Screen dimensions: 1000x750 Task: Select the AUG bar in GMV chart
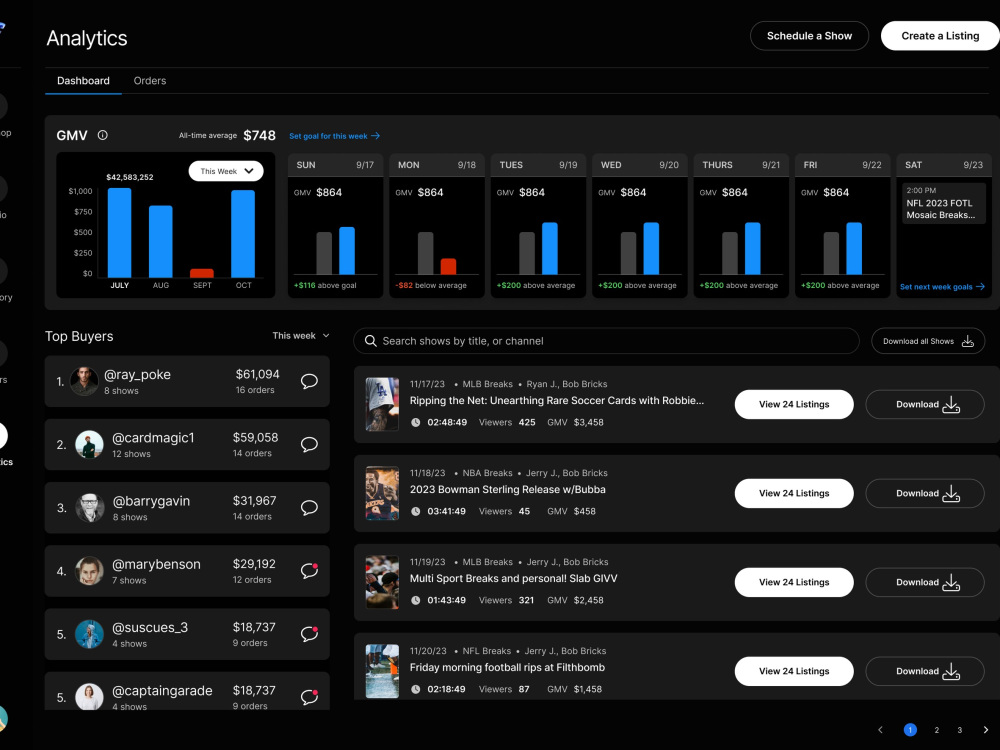[161, 242]
